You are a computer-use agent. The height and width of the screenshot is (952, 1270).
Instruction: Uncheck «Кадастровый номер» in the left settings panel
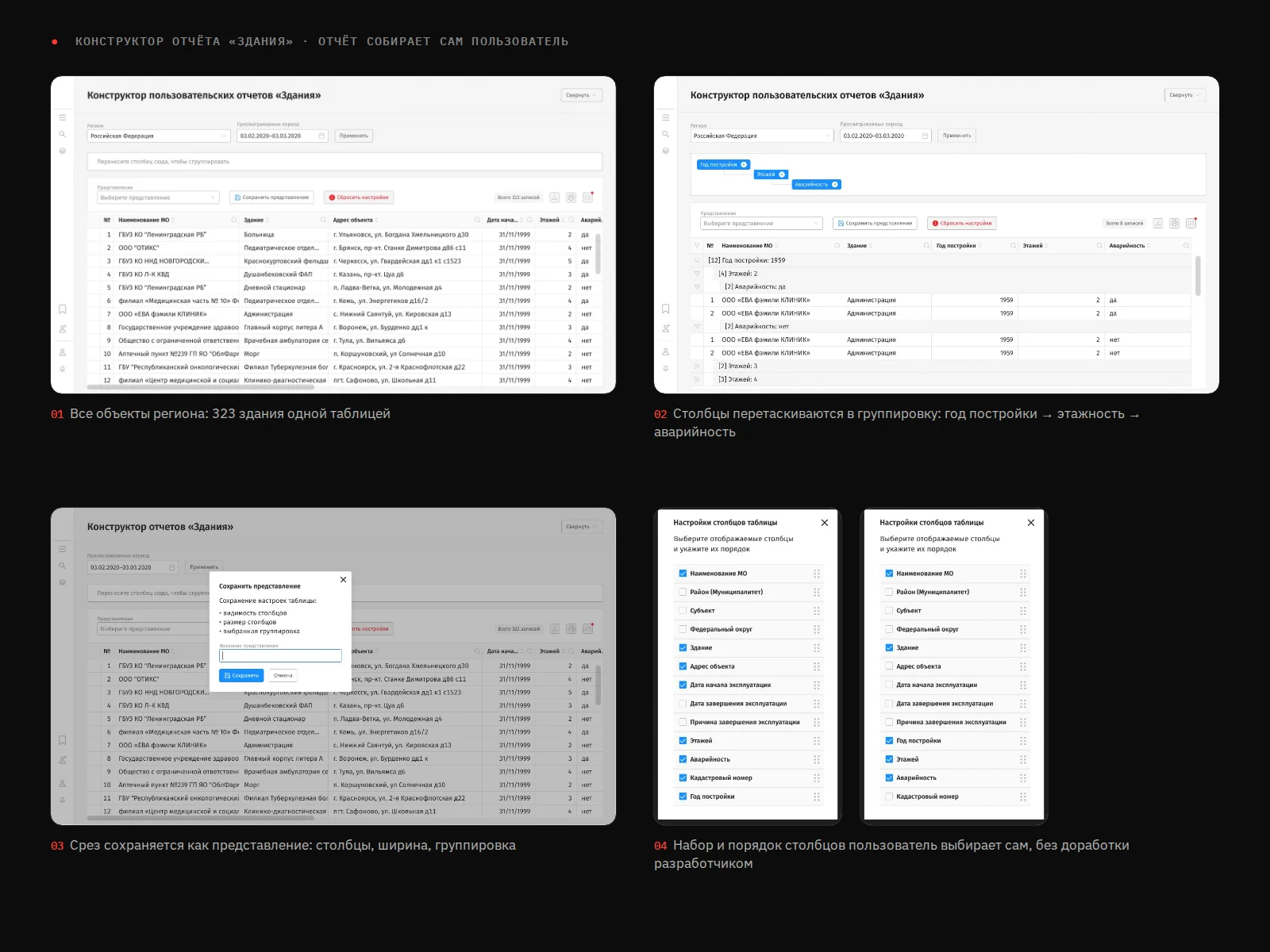click(x=683, y=777)
